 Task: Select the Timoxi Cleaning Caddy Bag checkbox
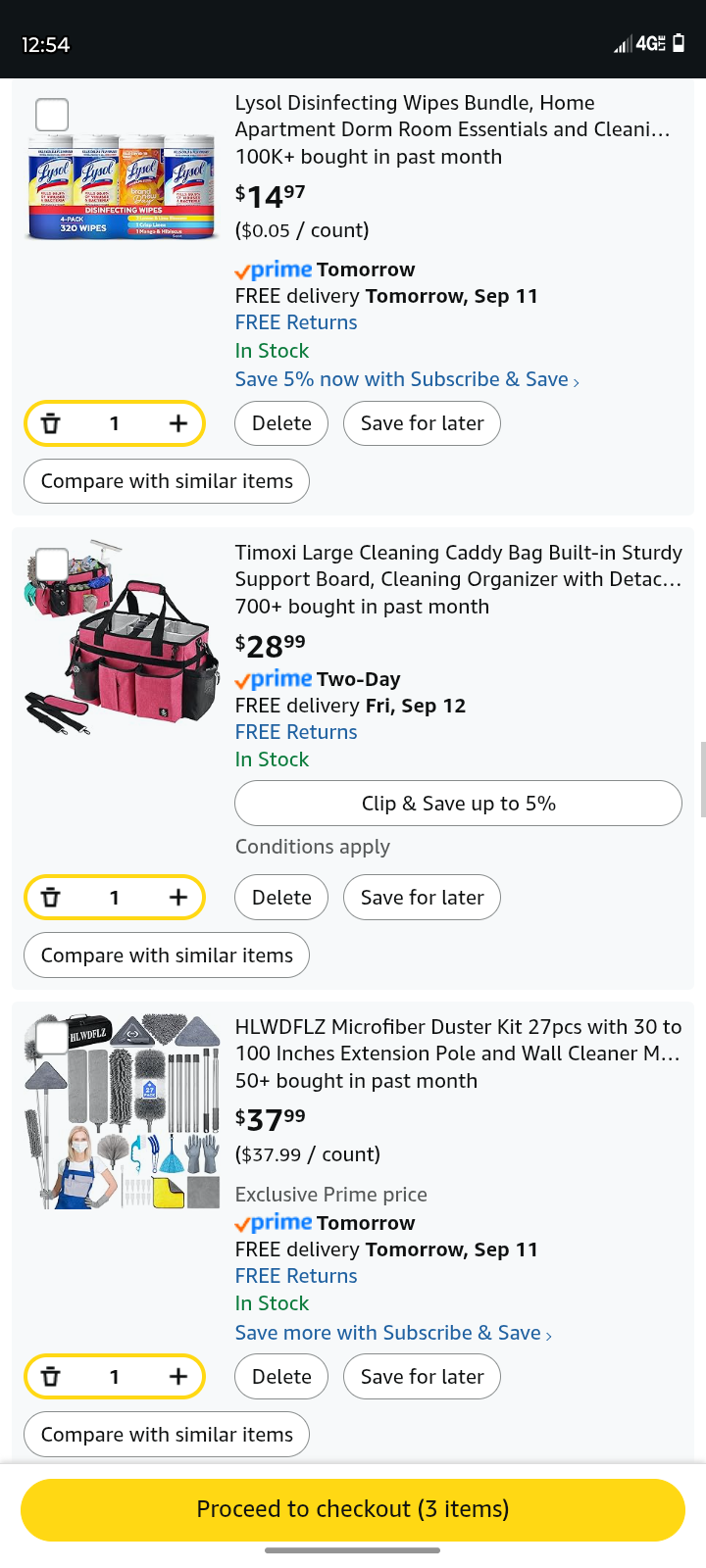(x=52, y=564)
